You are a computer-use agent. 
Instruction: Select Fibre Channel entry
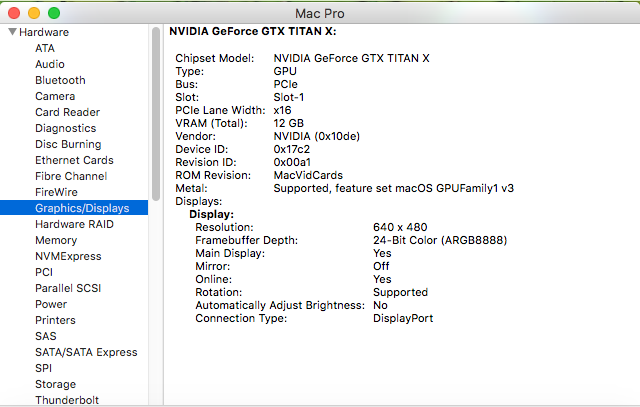[x=71, y=176]
